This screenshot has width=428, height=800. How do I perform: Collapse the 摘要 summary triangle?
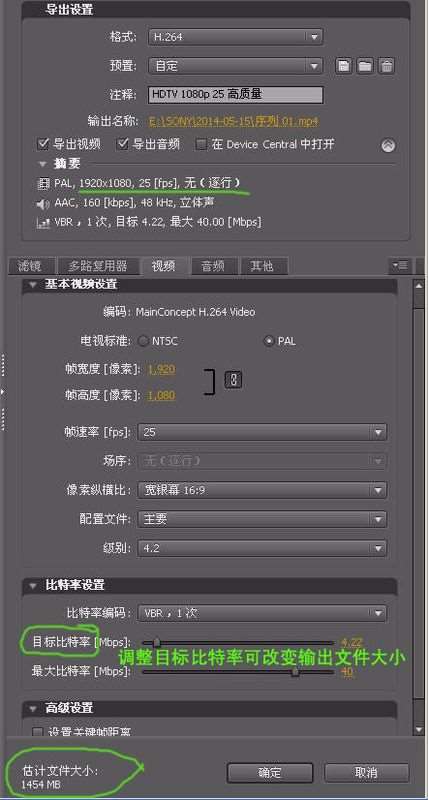[42, 164]
